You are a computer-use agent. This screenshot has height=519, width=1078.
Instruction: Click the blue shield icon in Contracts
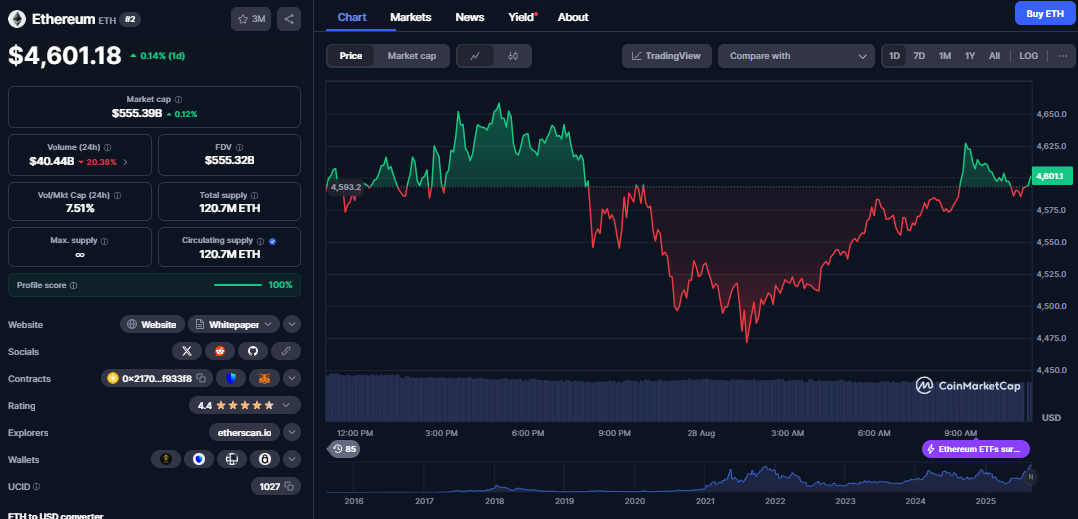231,378
